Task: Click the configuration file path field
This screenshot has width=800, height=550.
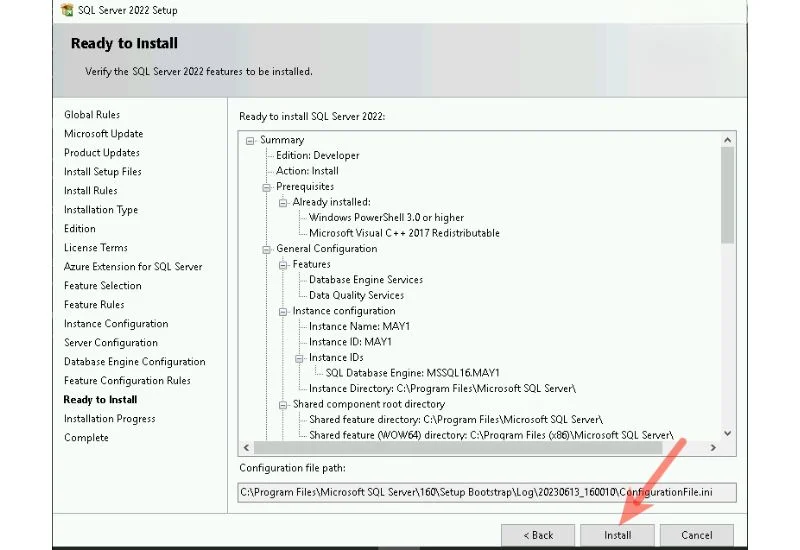Action: pos(487,492)
